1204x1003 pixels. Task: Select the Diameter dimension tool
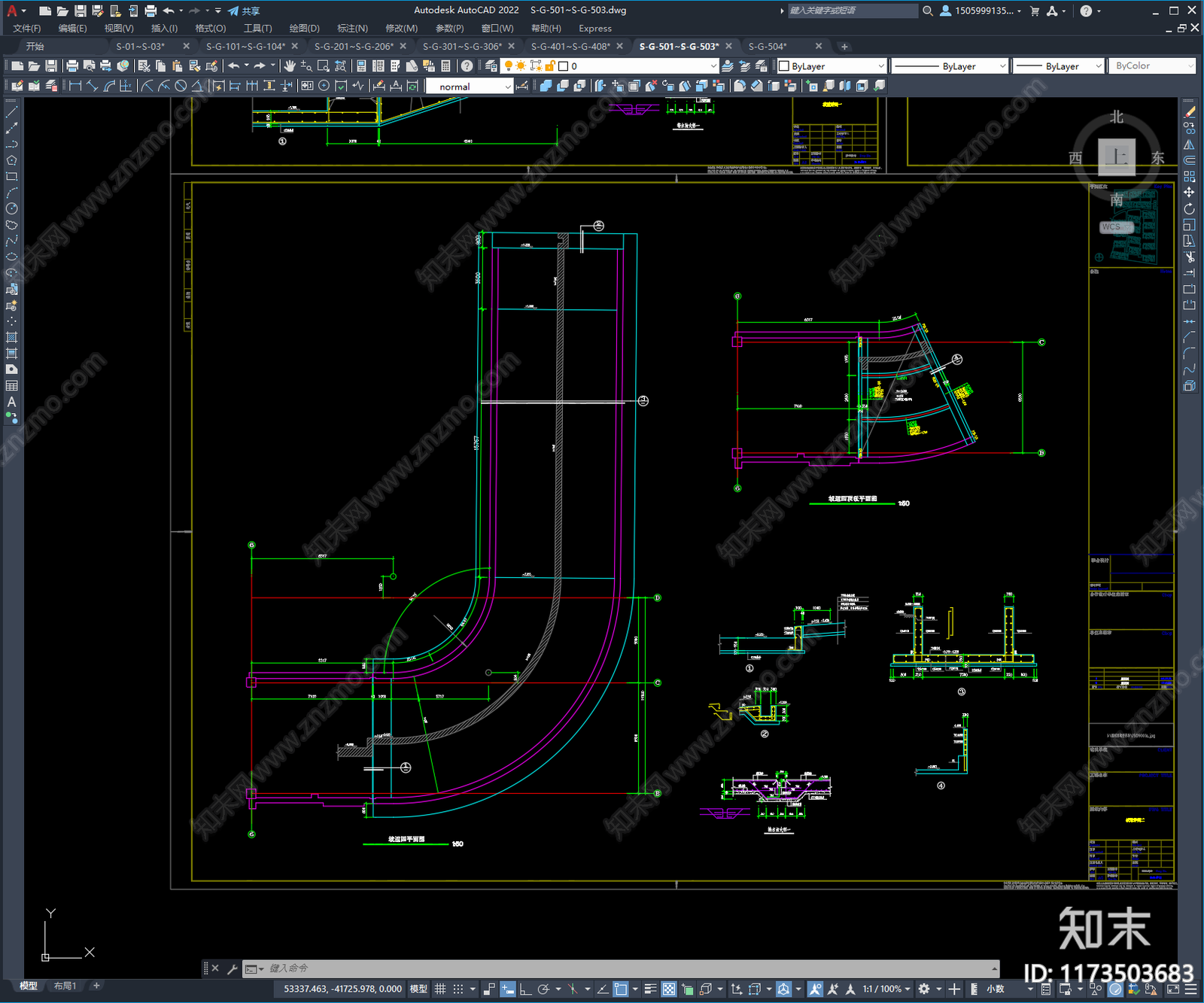[181, 86]
